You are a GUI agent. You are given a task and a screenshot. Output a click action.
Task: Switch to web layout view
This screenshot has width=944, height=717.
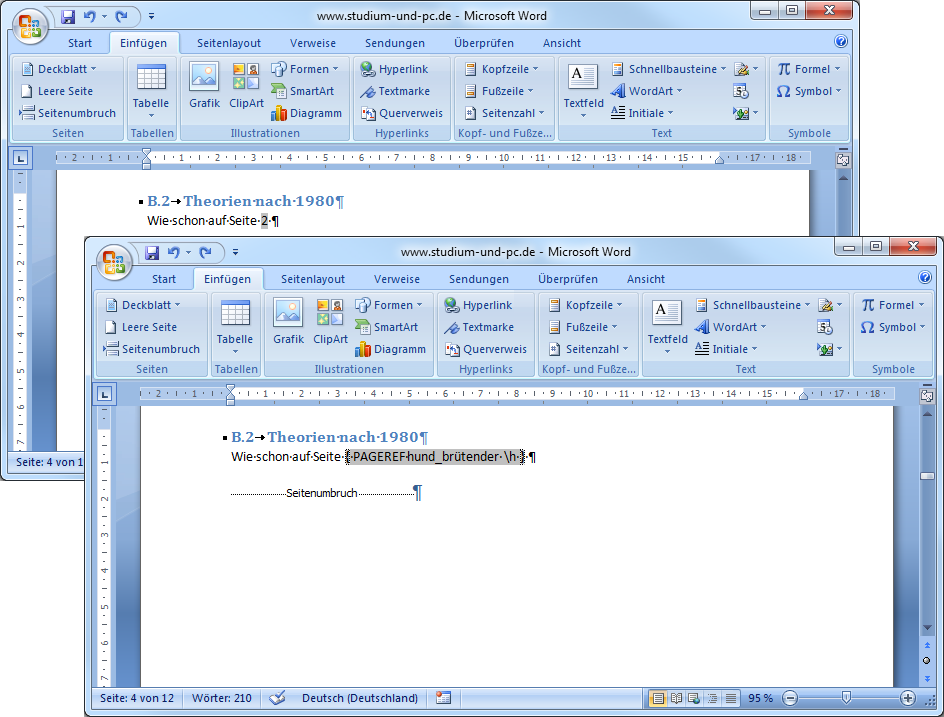(694, 698)
